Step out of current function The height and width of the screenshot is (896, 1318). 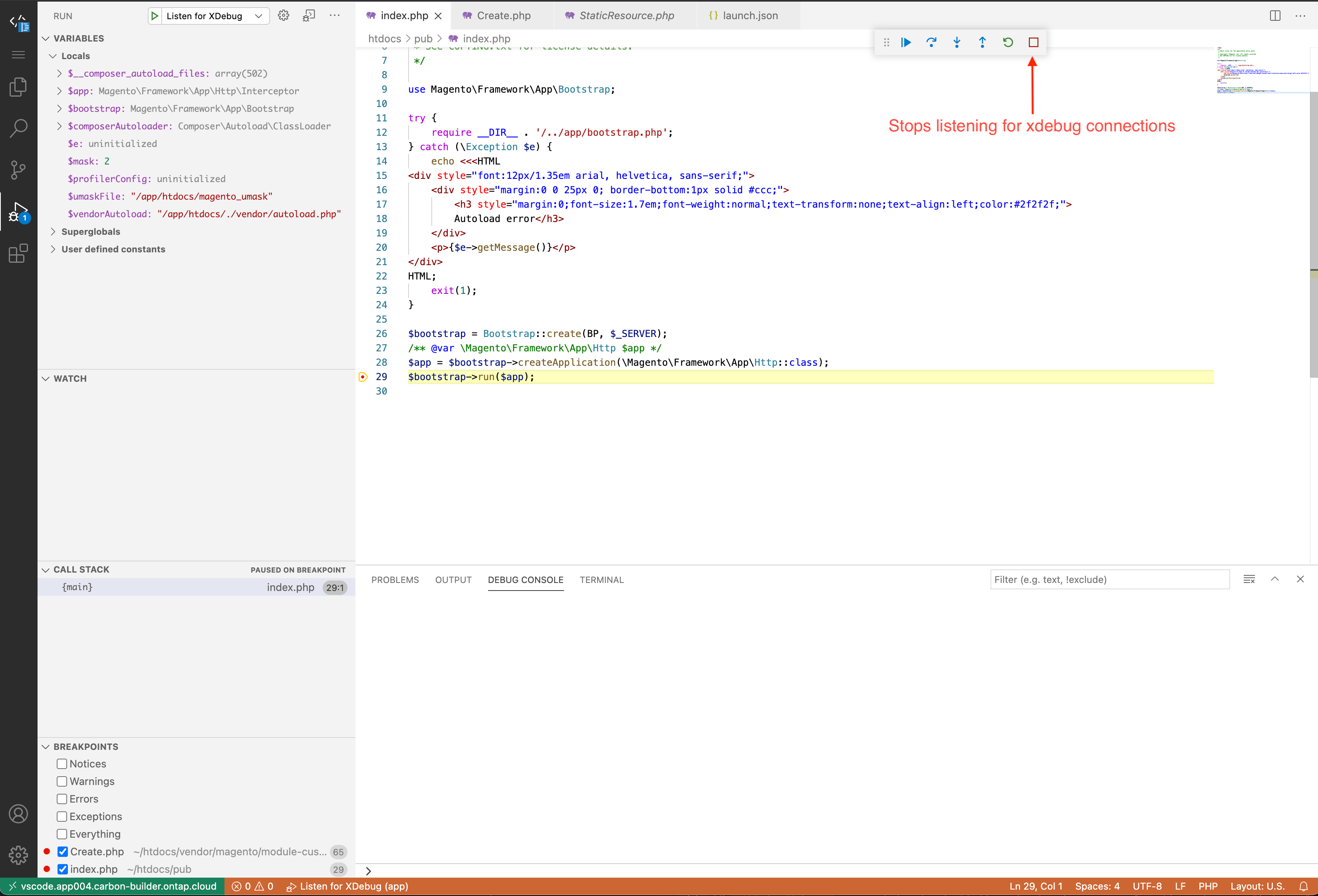982,43
